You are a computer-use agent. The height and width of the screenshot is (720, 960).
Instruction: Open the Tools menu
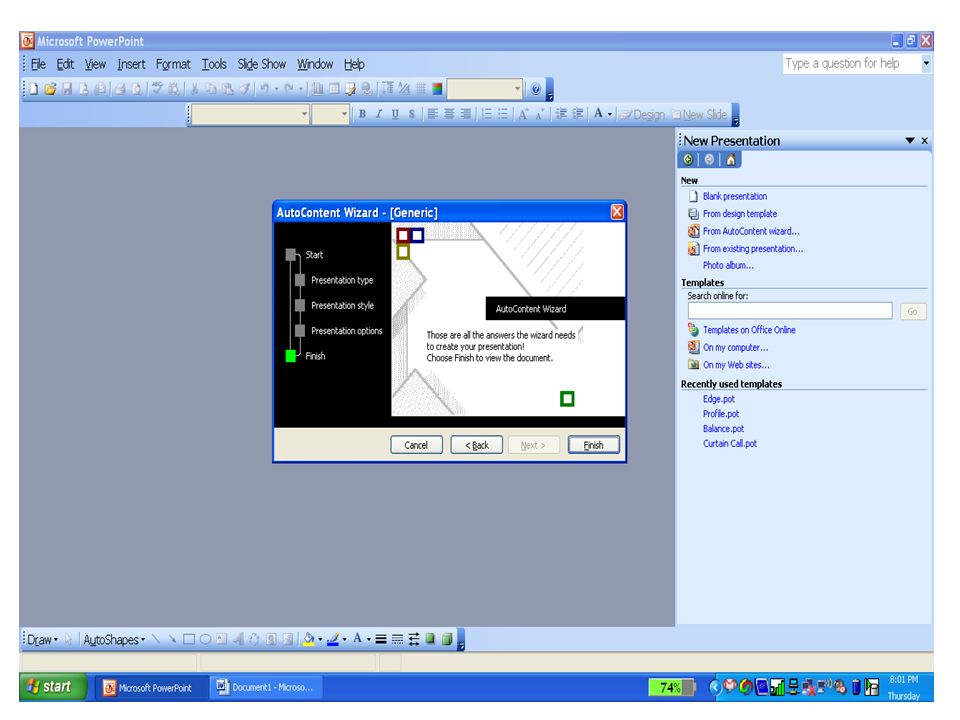pyautogui.click(x=214, y=64)
